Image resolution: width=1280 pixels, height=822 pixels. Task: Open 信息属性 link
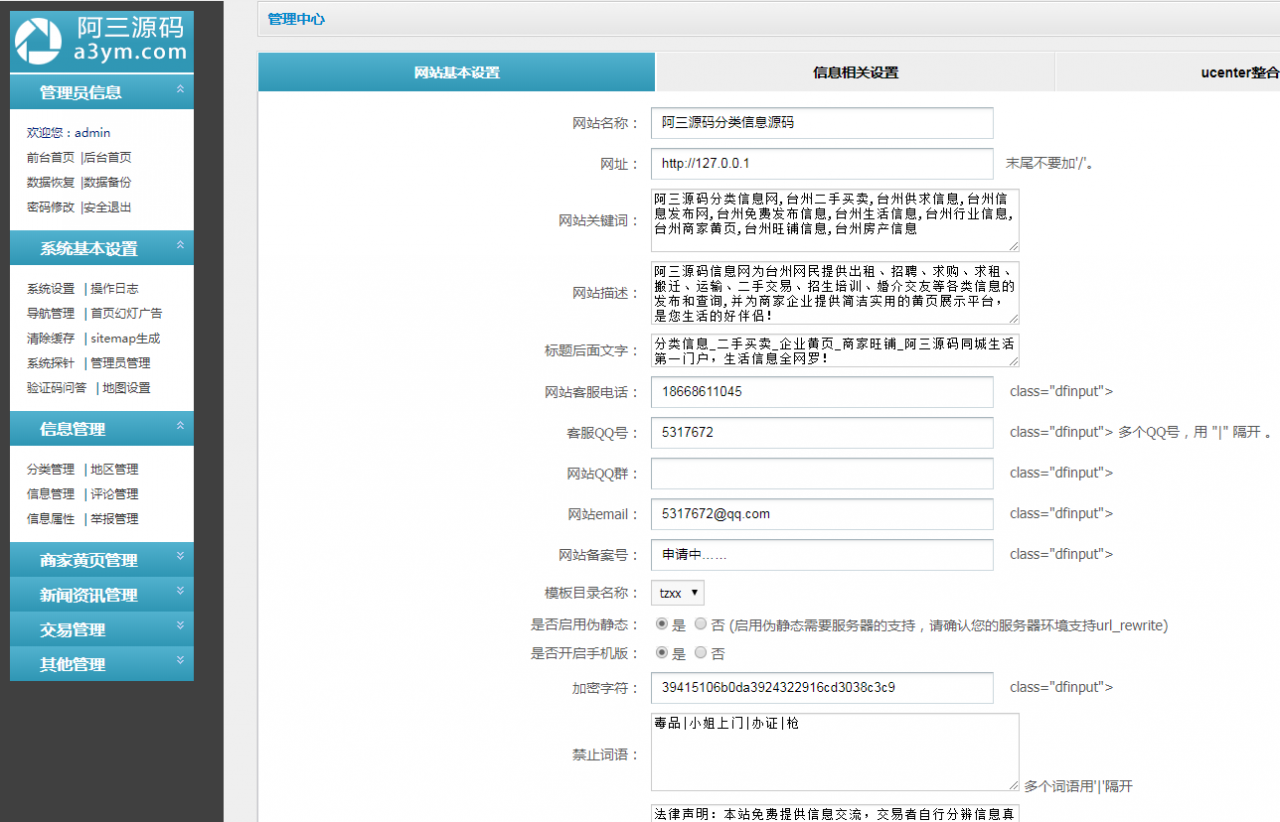51,519
